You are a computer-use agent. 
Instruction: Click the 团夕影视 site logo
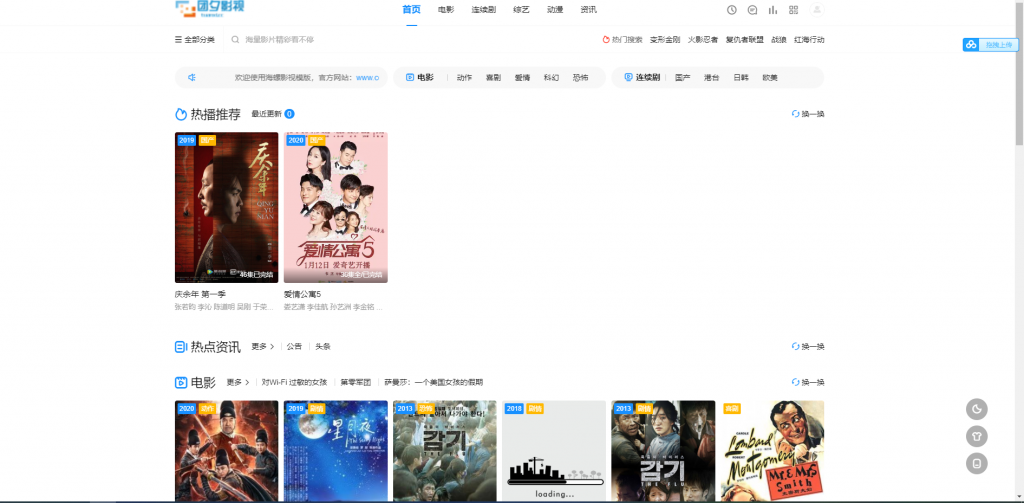[209, 8]
